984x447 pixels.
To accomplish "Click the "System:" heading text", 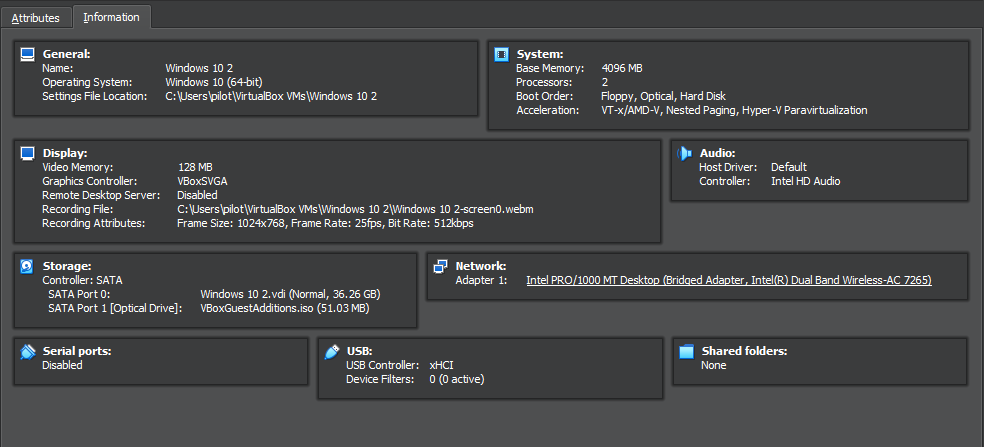I will click(540, 54).
